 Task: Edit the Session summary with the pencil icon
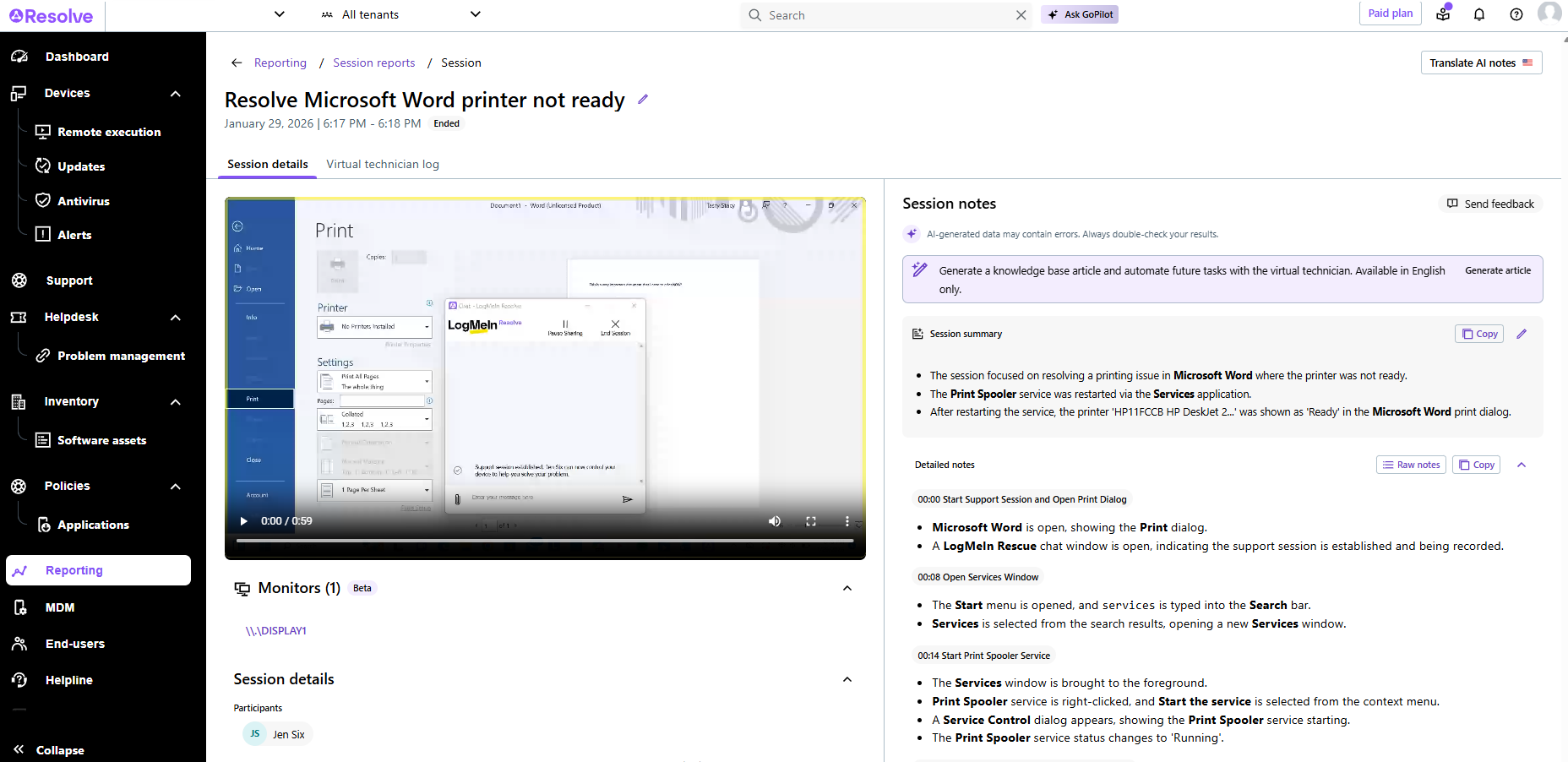1522,334
